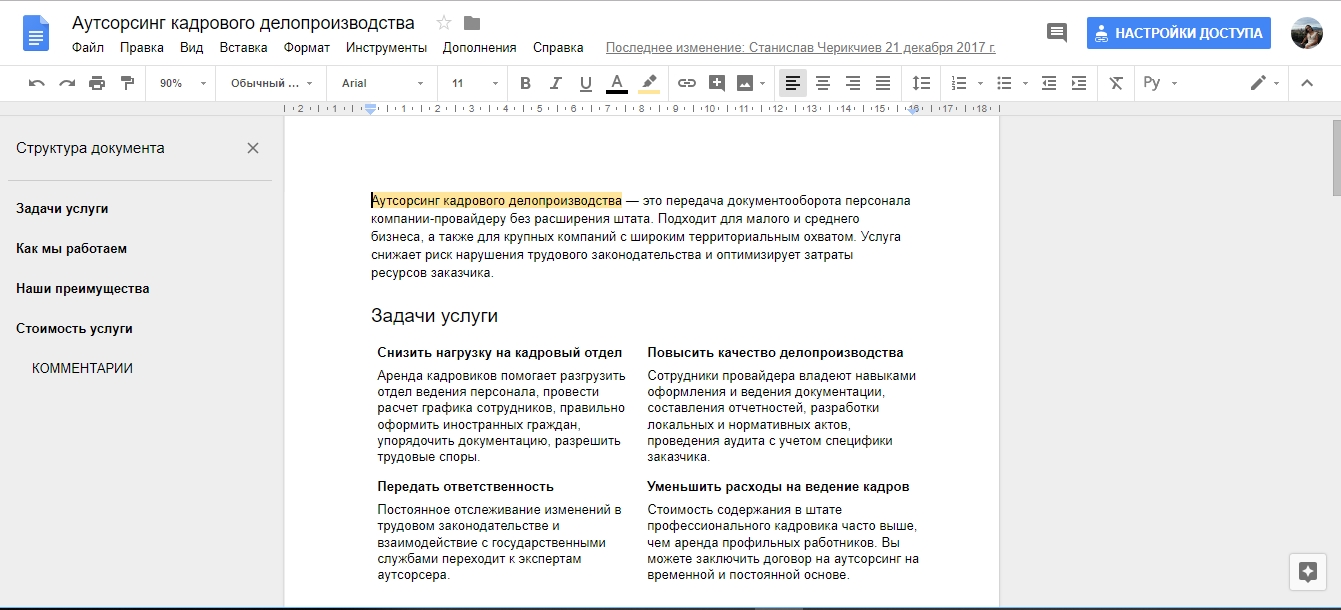Screen dimensions: 1341x610
Task: Click the Clear formatting icon
Action: pyautogui.click(x=1117, y=83)
